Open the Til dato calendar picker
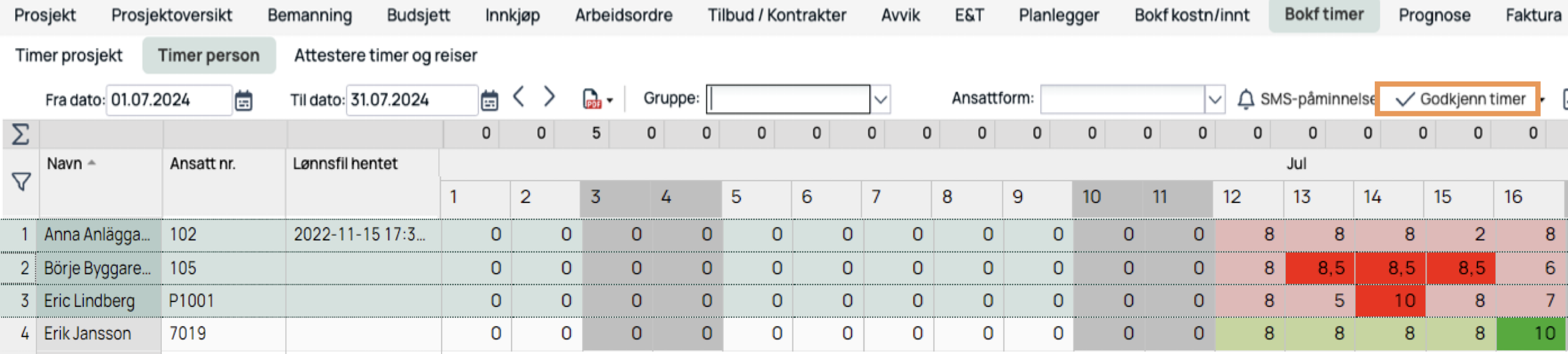The width and height of the screenshot is (1568, 354). coord(489,100)
